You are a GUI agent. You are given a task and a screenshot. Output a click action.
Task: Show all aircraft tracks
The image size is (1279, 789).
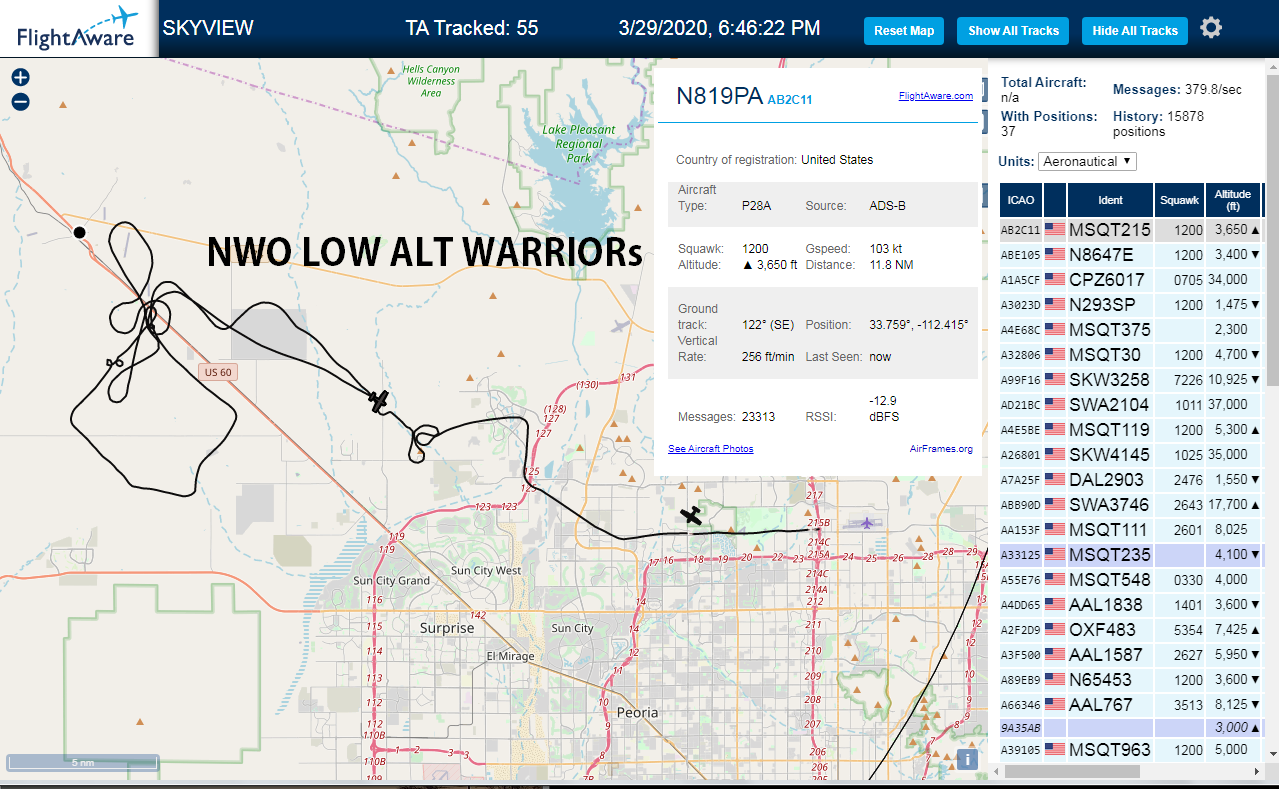click(x=1013, y=31)
